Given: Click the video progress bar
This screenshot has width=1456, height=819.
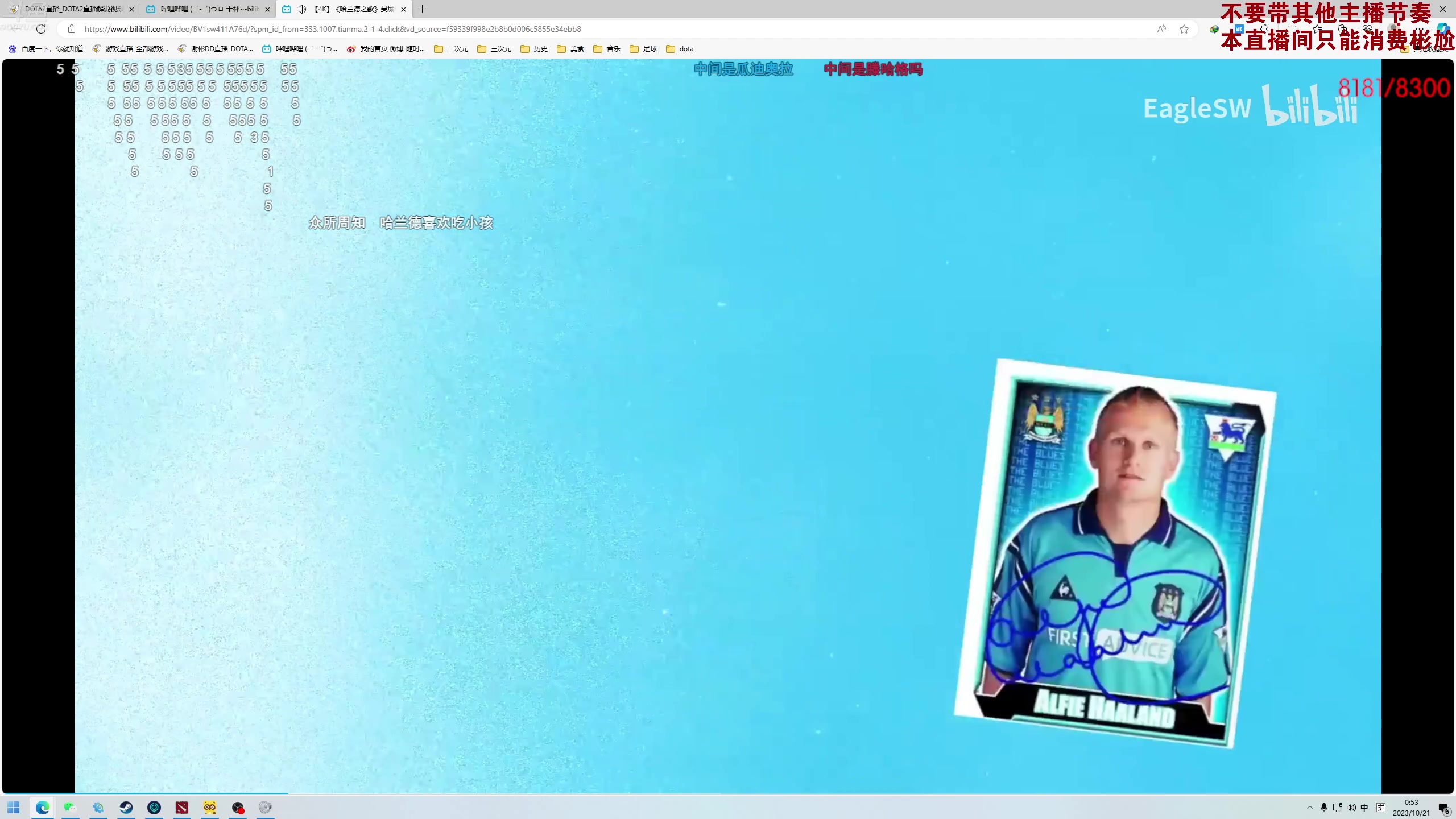Looking at the screenshot, I should (728, 792).
